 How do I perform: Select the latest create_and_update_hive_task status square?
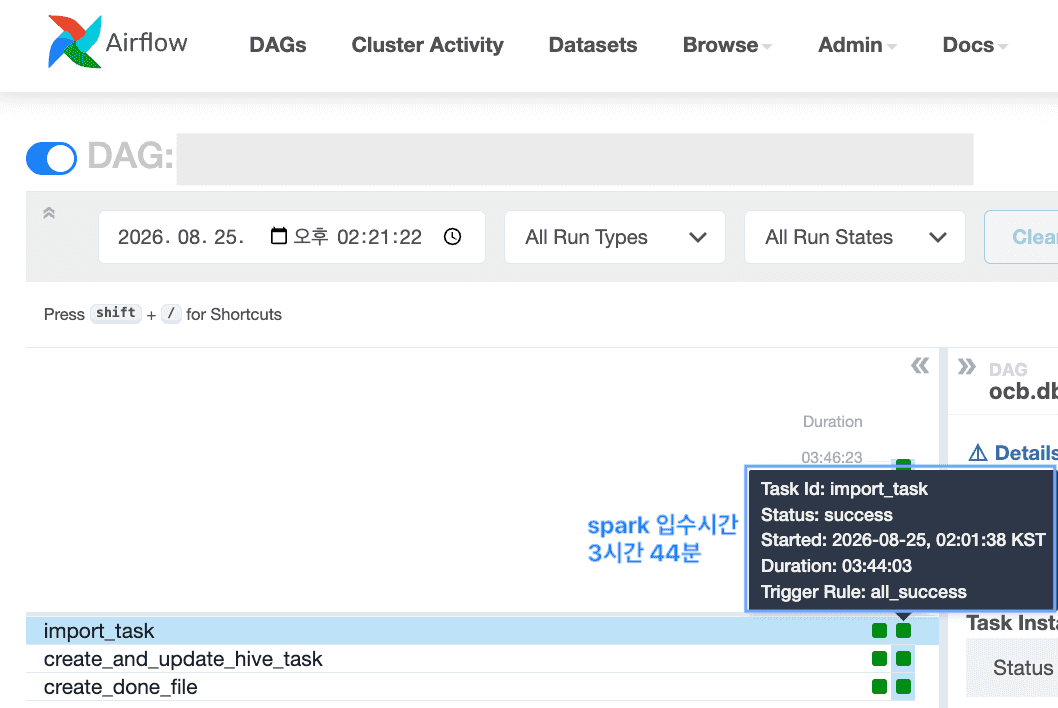click(903, 659)
